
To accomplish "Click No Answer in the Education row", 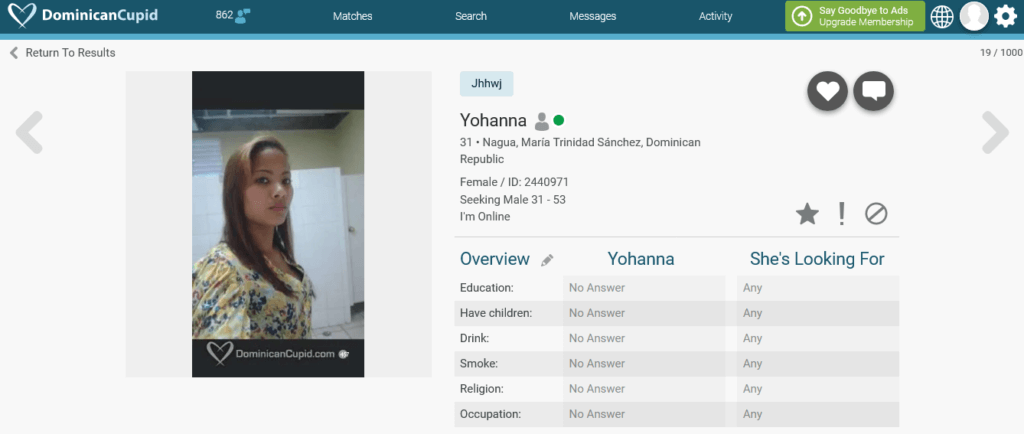I will coord(597,288).
